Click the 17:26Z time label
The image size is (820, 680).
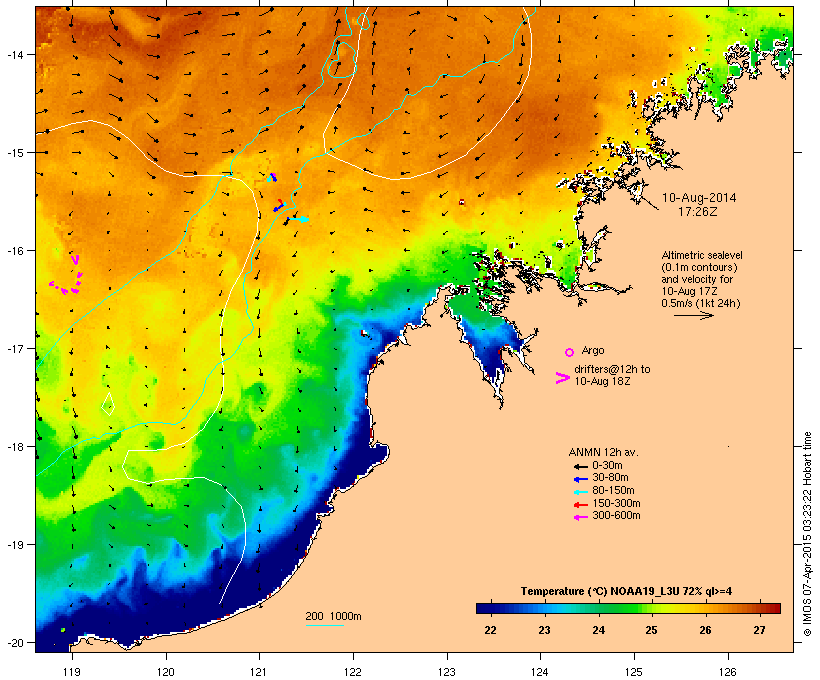point(698,212)
